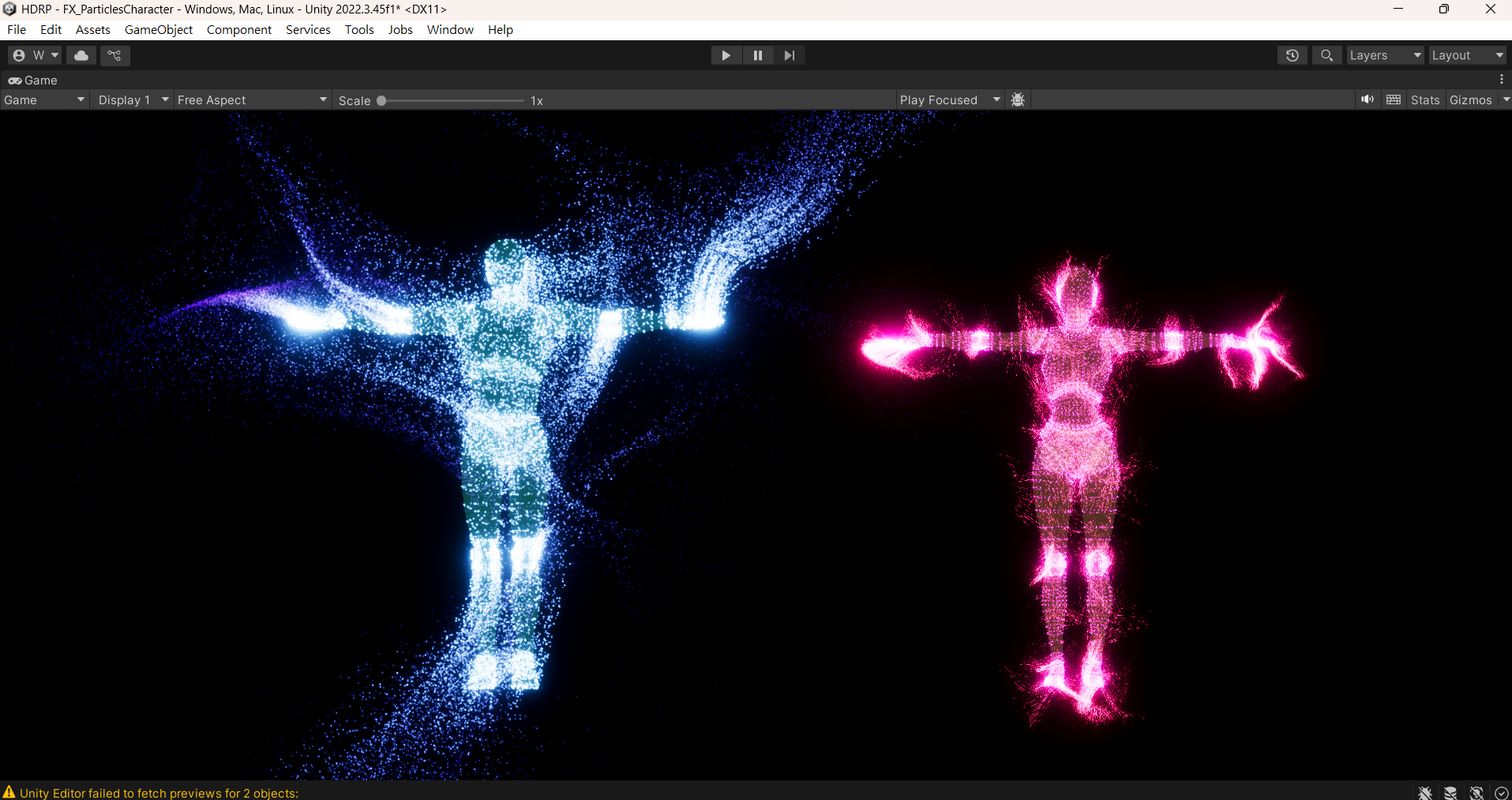Open the Help menu
Screen dimensions: 1512x800
[x=501, y=29]
